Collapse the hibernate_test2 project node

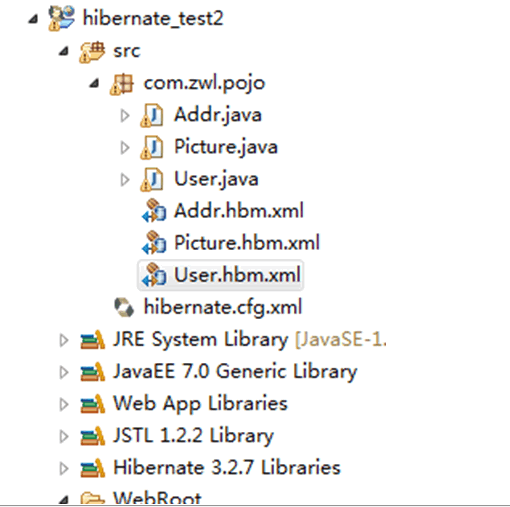pyautogui.click(x=33, y=19)
